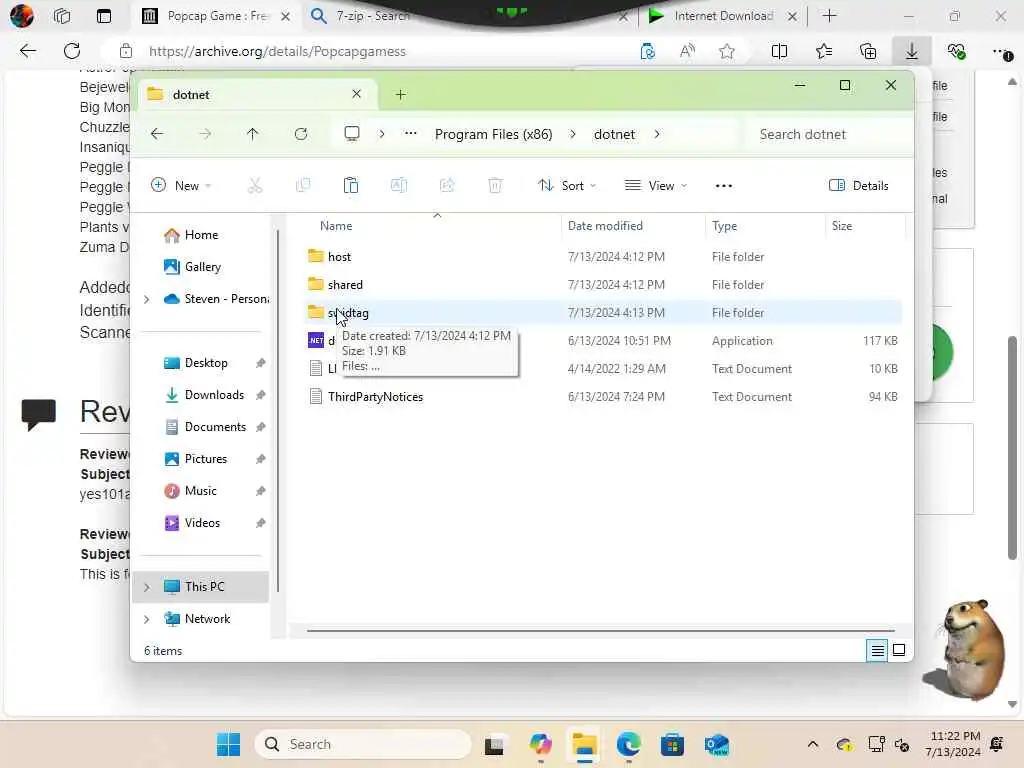Select the host folder
Screen dimensions: 1024x768
click(339, 257)
